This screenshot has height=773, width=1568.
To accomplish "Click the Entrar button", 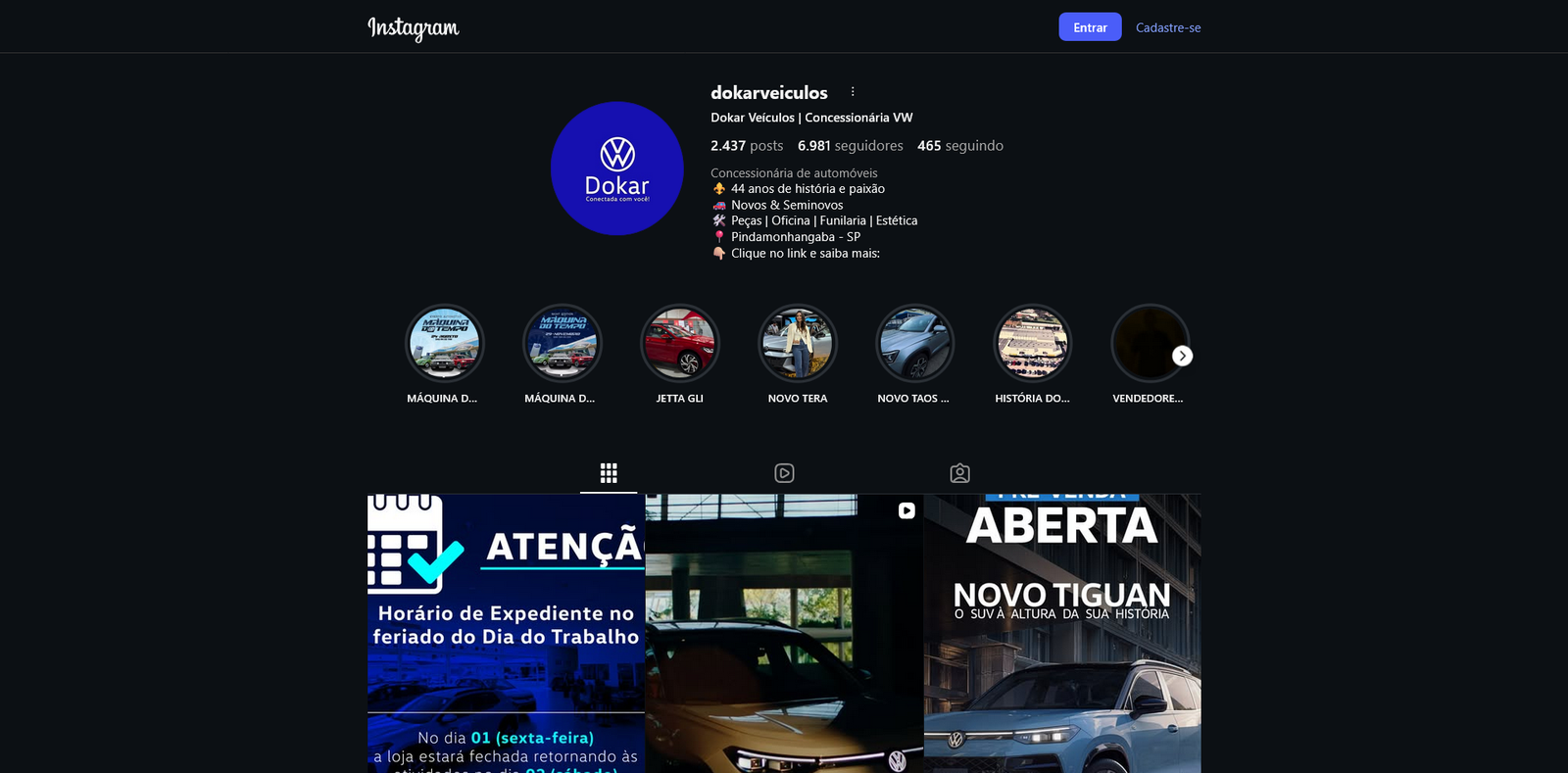I will coord(1090,27).
